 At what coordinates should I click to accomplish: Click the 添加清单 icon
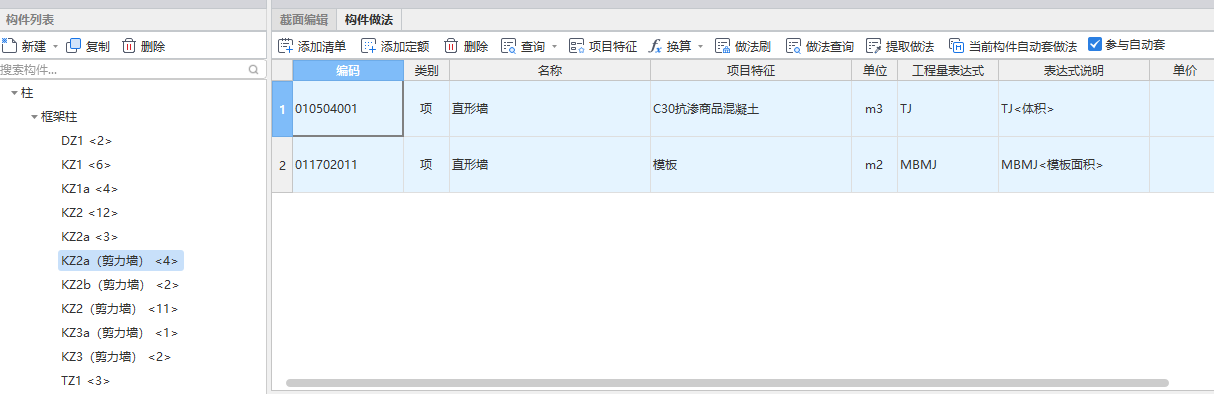point(286,46)
